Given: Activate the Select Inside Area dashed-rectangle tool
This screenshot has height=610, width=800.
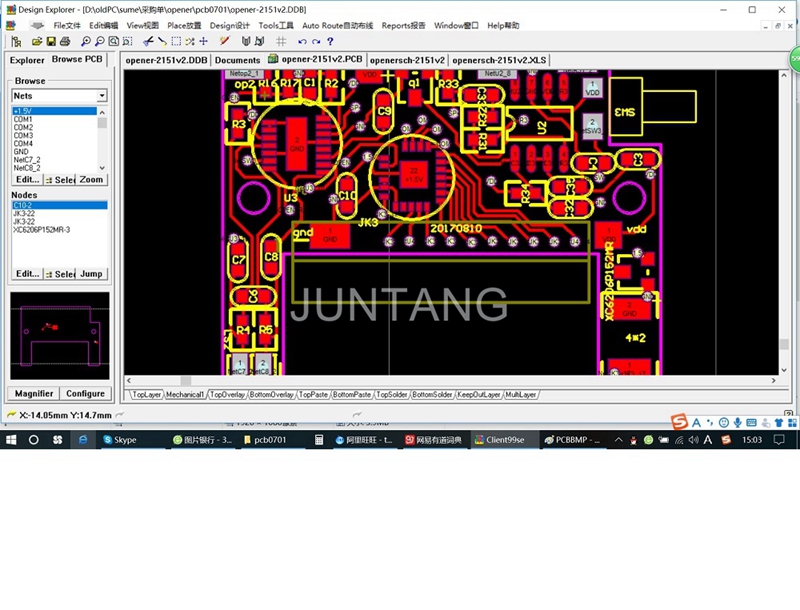Looking at the screenshot, I should click(x=176, y=41).
